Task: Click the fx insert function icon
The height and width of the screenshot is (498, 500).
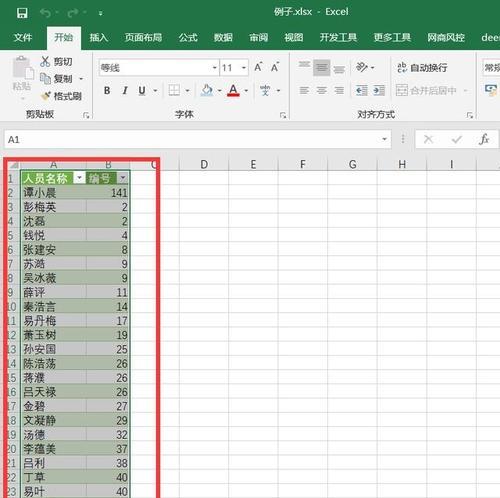Action: click(484, 139)
